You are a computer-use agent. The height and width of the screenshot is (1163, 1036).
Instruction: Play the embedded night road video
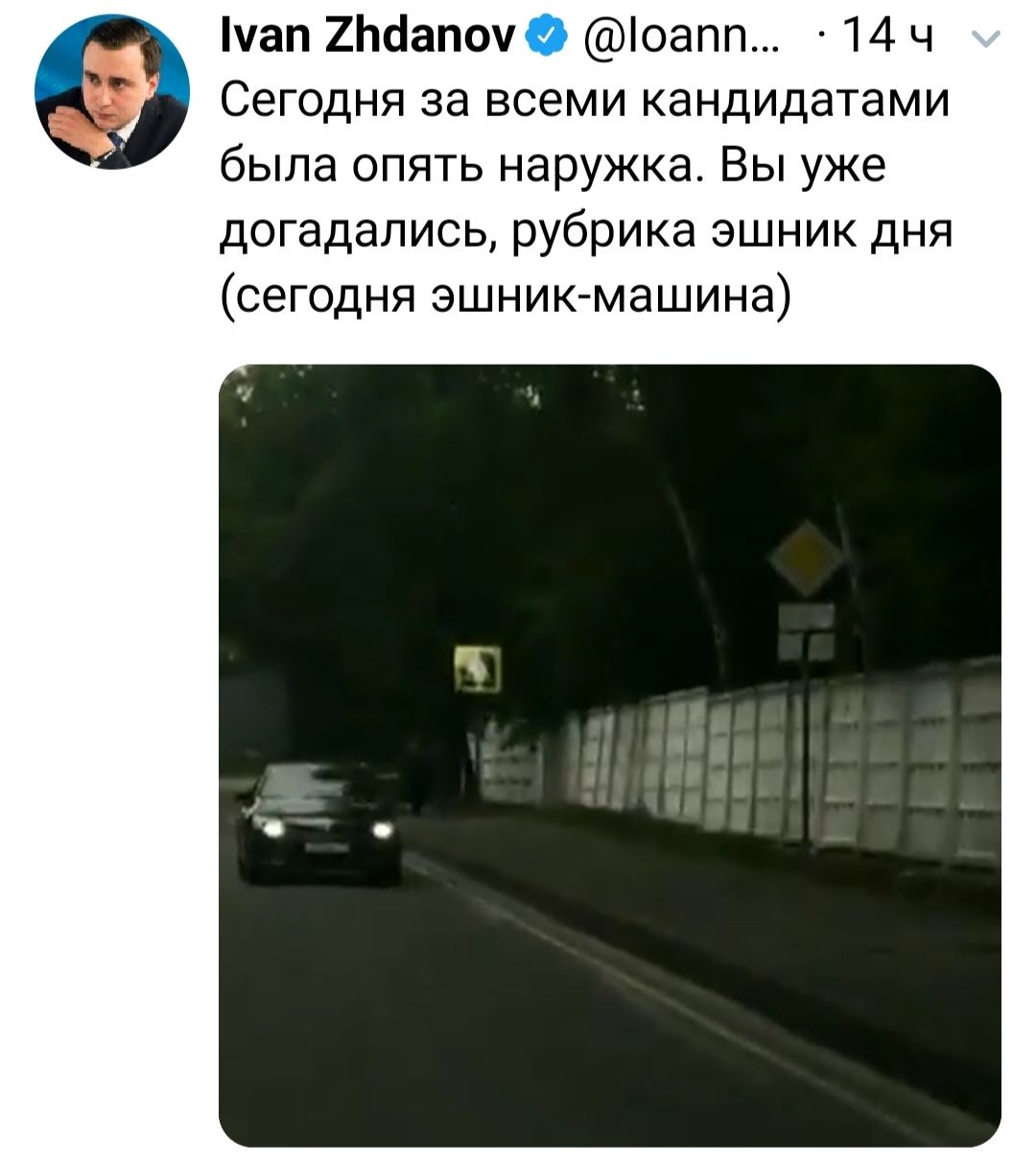pyautogui.click(x=610, y=755)
